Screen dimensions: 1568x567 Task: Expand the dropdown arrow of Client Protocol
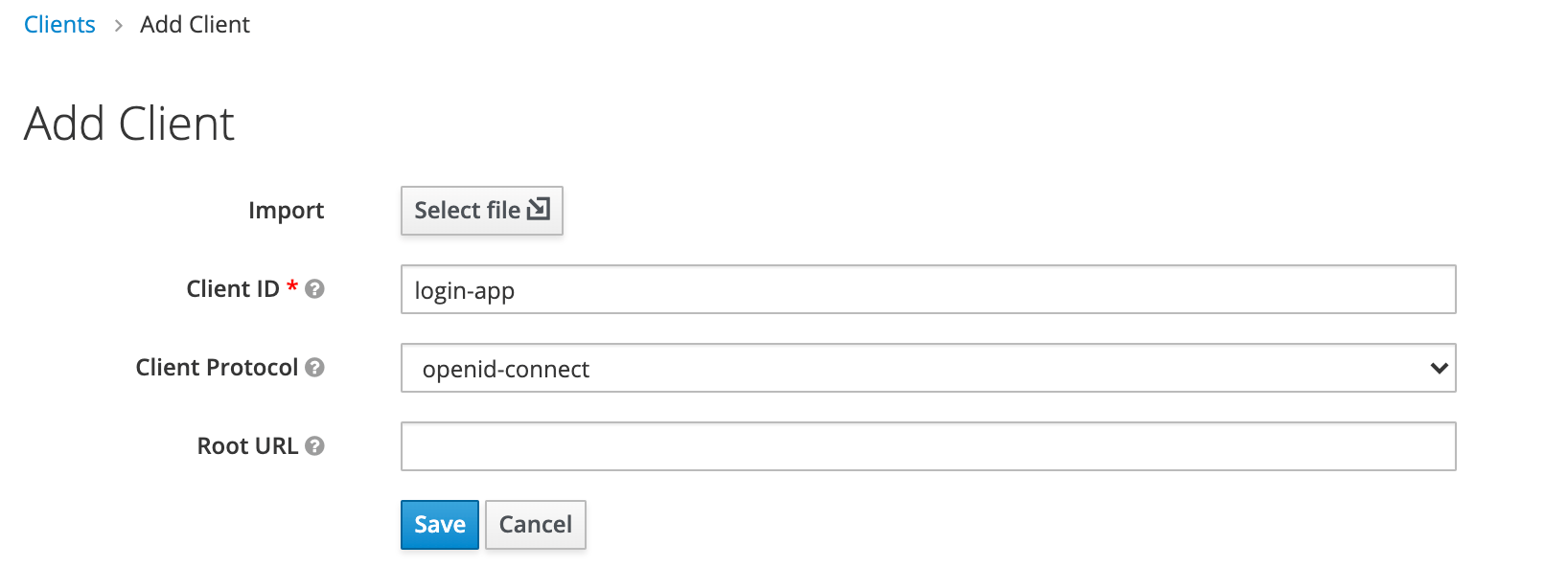pos(1438,368)
